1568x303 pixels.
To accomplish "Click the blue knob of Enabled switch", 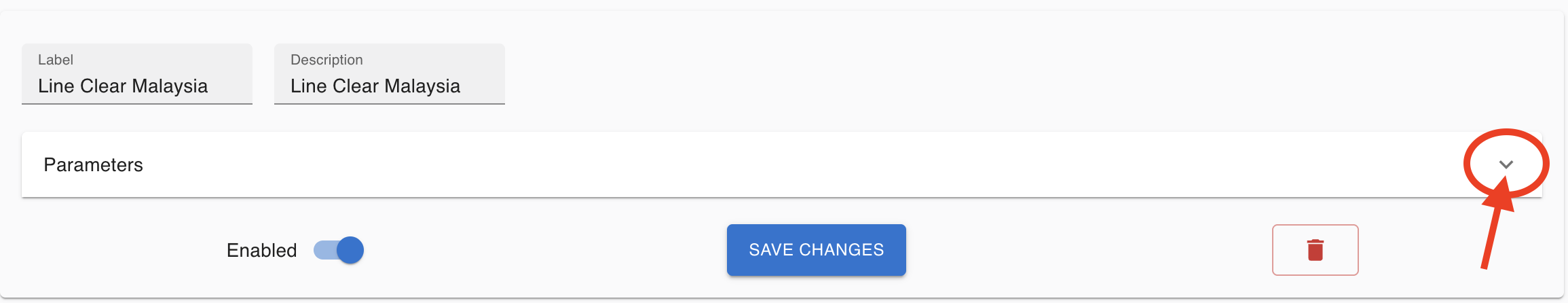I will pos(350,250).
